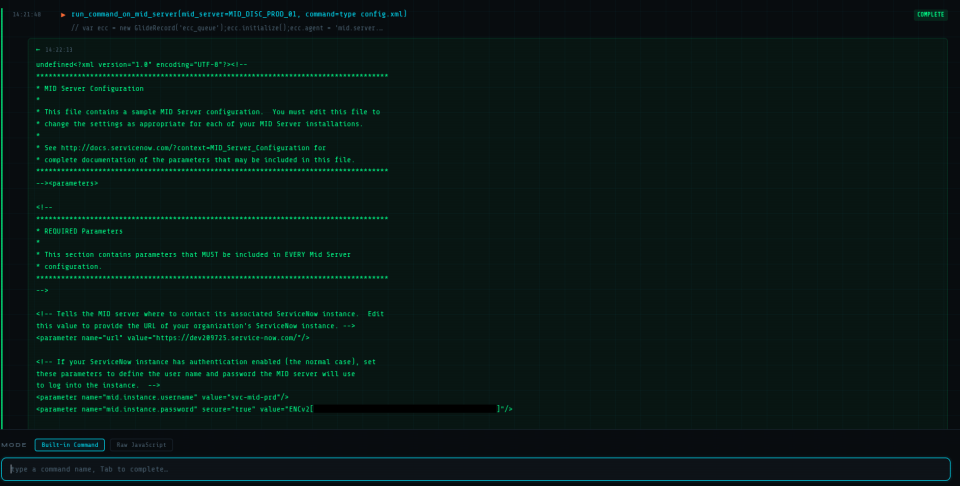Screen dimensions: 960x486
Task: Click the response arrow beside 14:22:13
Action: [x=38, y=50]
